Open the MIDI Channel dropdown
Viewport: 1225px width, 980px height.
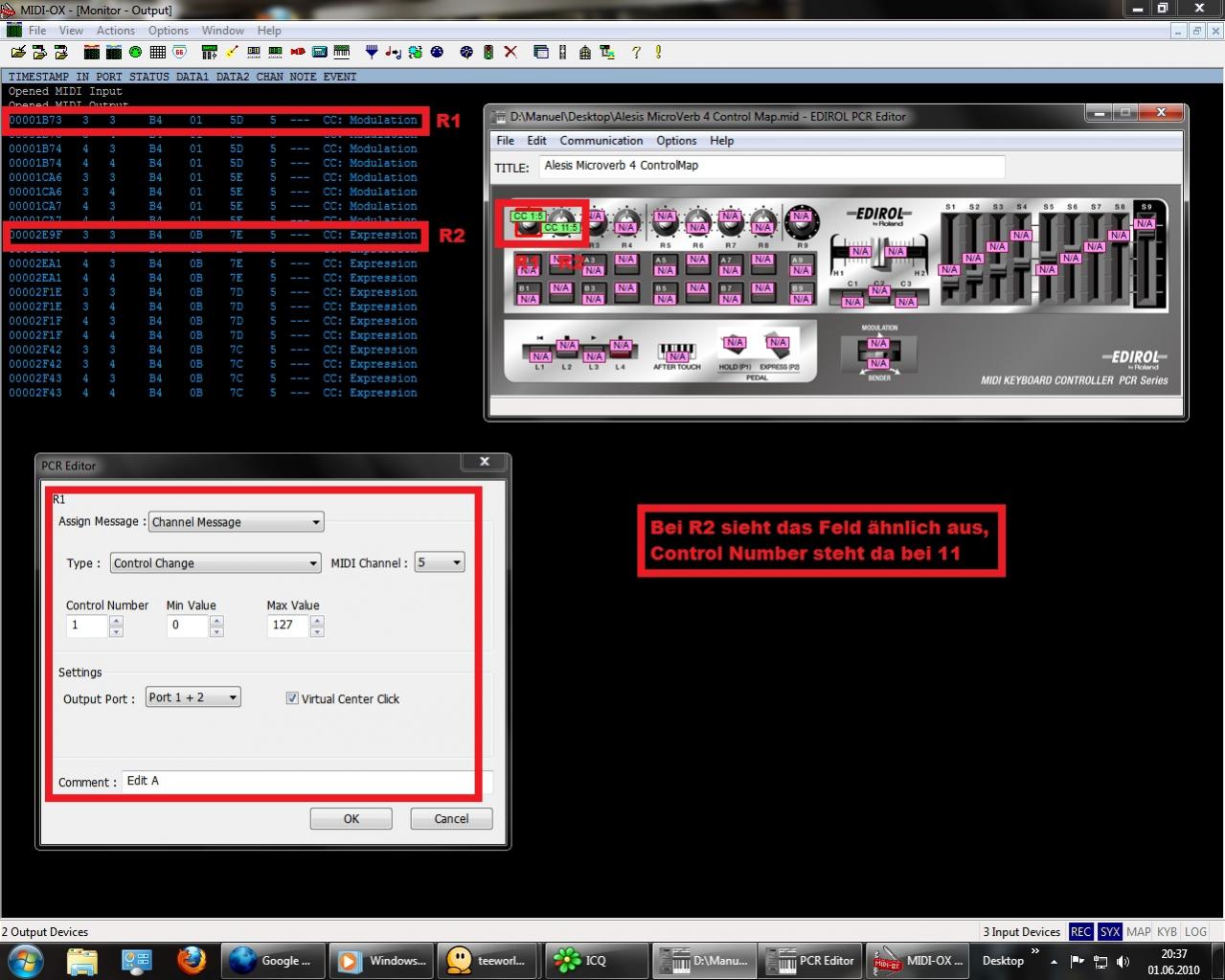click(x=440, y=562)
